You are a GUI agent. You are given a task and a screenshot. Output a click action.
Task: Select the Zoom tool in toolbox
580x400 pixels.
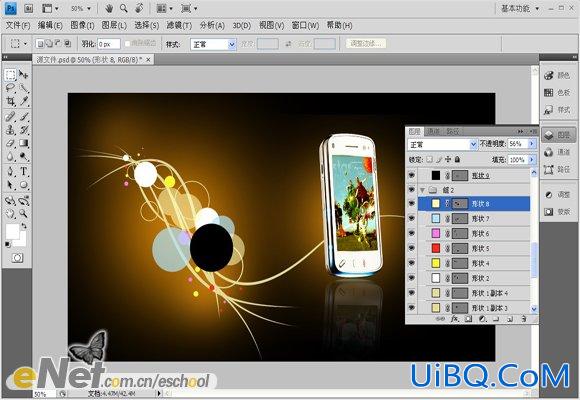tap(24, 214)
